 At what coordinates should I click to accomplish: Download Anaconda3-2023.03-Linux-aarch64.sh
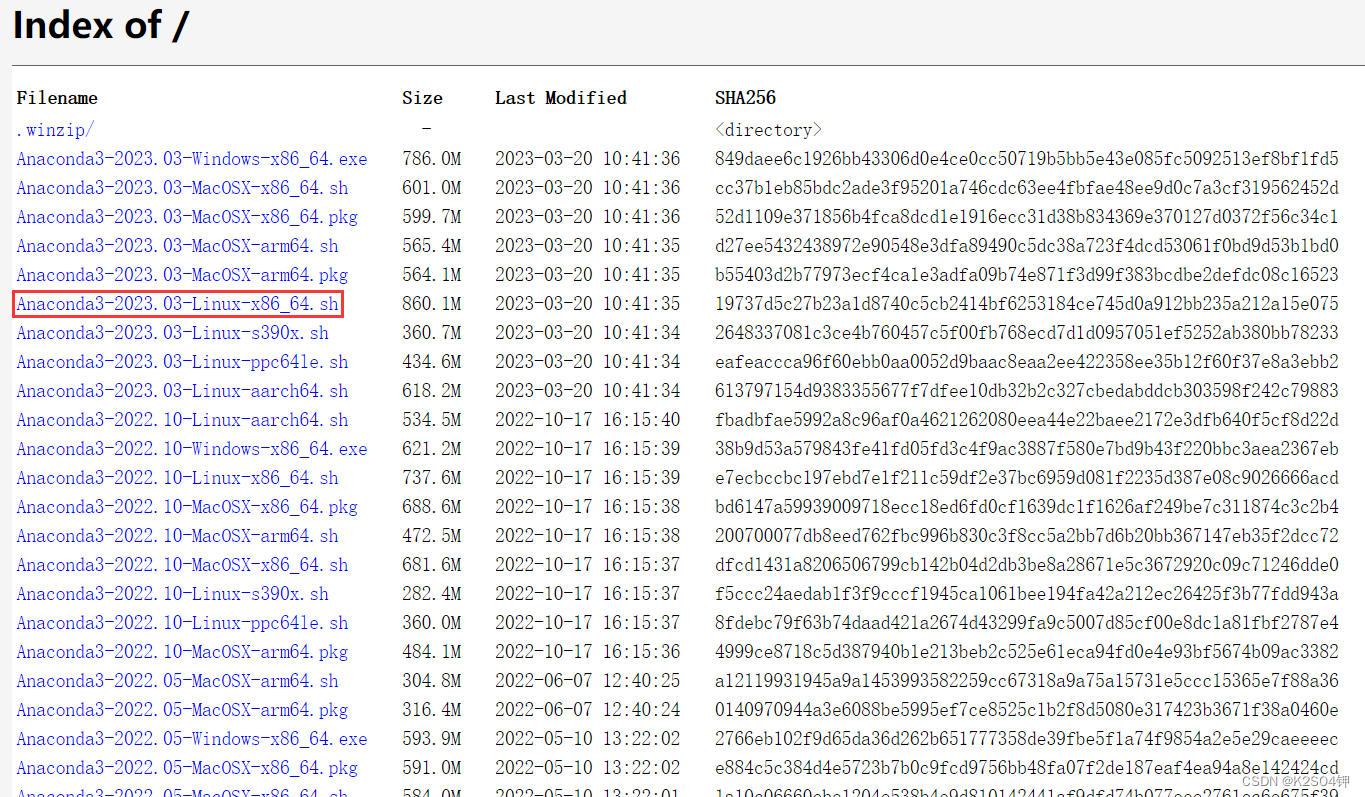coord(182,391)
